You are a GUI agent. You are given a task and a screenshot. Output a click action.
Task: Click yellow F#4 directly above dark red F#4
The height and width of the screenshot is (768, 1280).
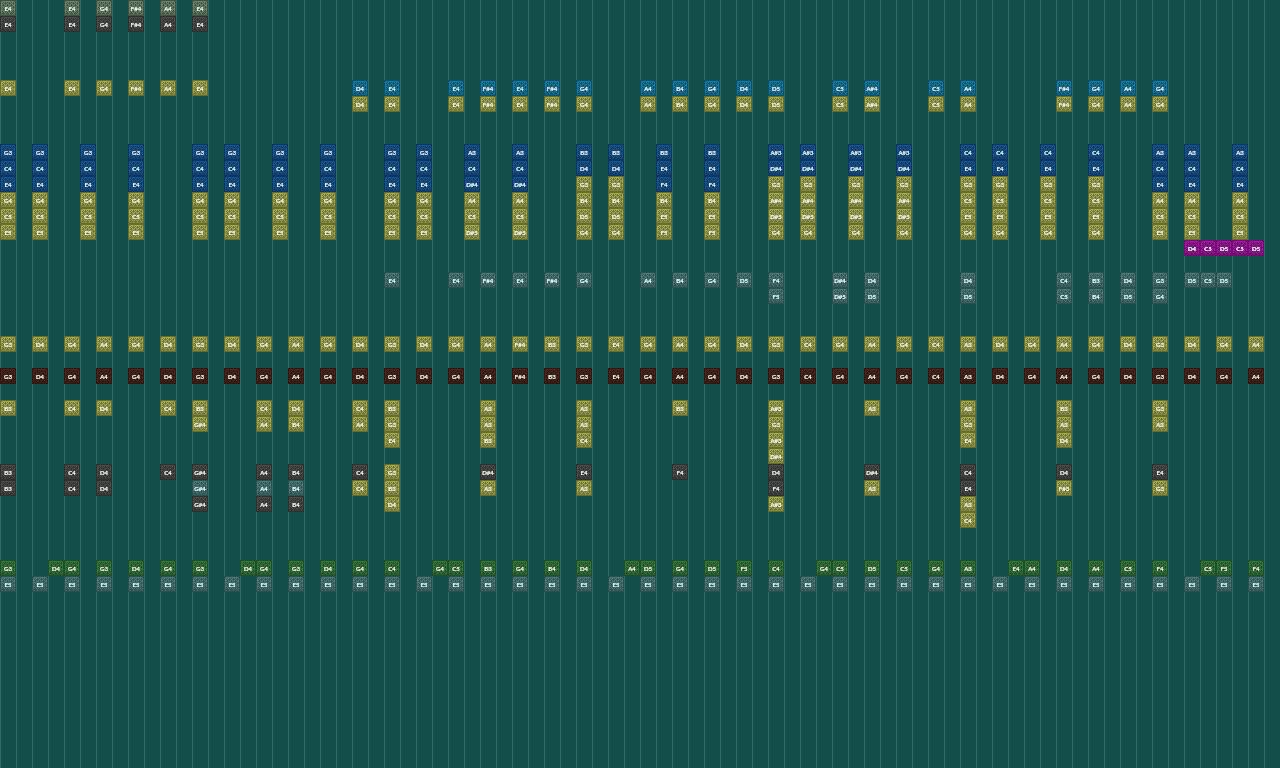pyautogui.click(x=520, y=344)
